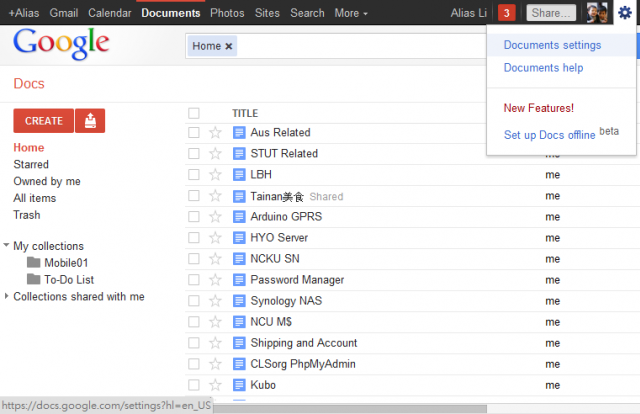Open Calendar from top bar
This screenshot has width=640, height=414.
click(110, 13)
